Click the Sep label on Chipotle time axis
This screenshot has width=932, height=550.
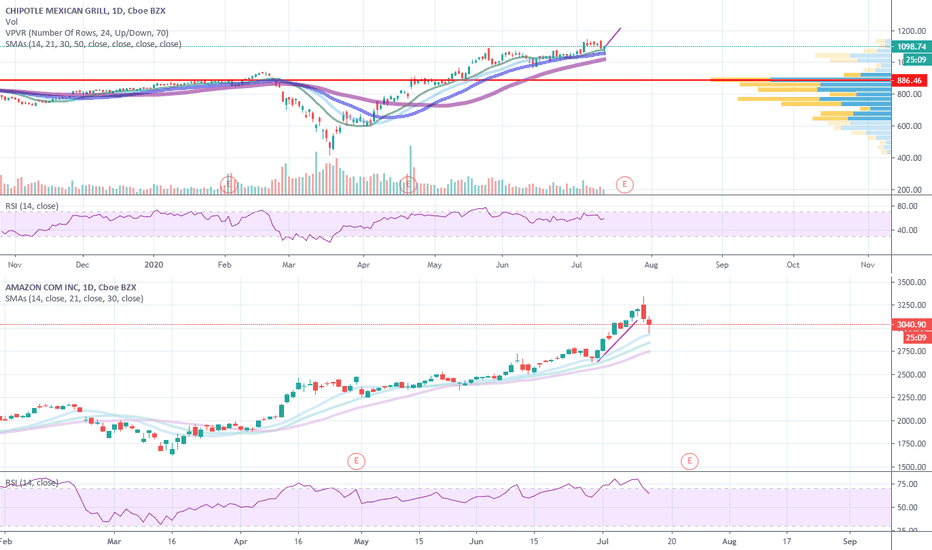[722, 265]
